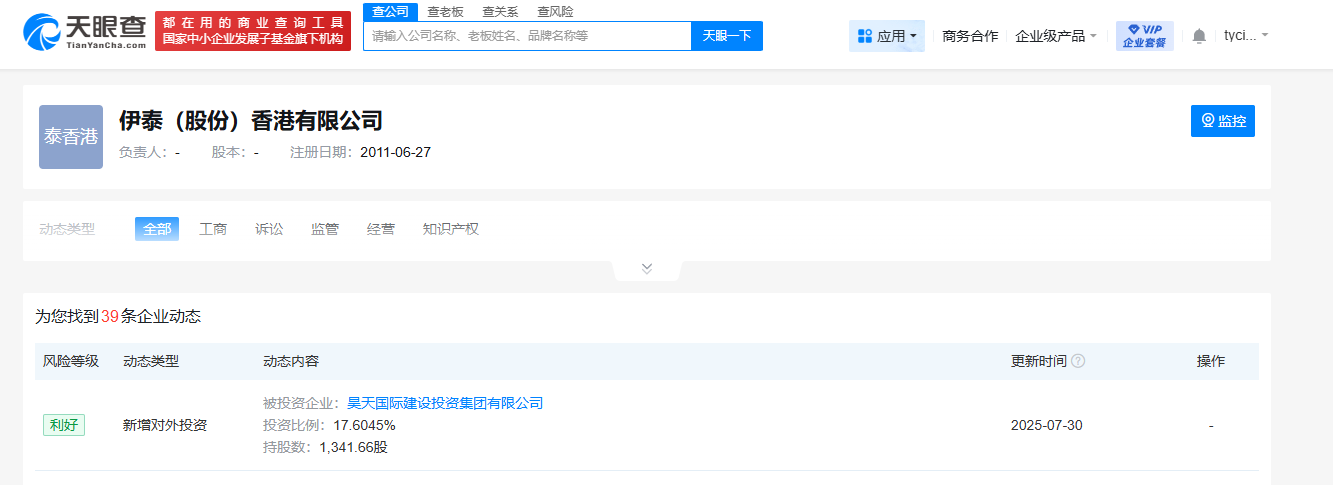1333x485 pixels.
Task: Select the 查公司 search tab
Action: tap(390, 12)
